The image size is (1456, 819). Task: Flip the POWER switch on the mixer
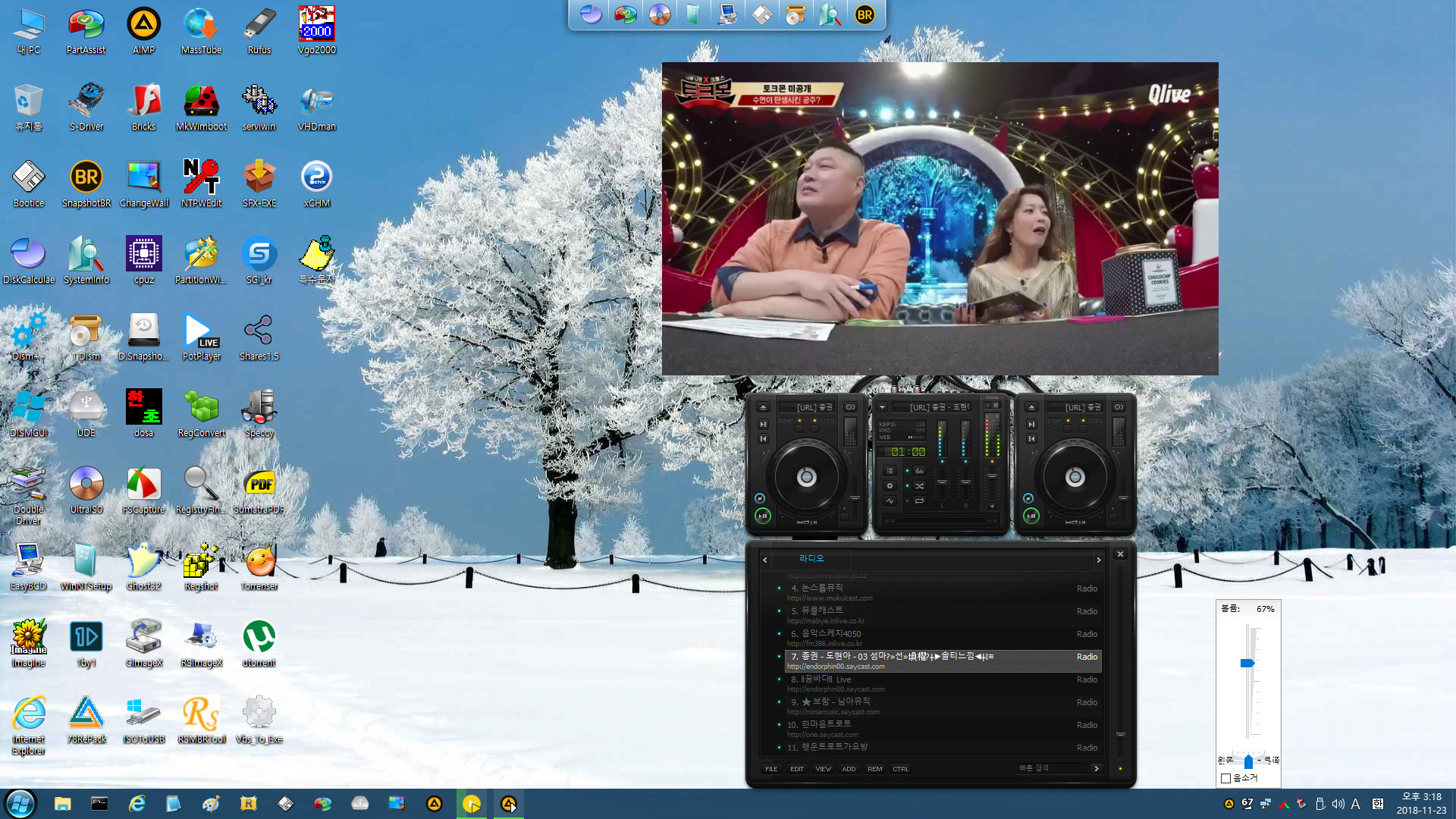[993, 405]
